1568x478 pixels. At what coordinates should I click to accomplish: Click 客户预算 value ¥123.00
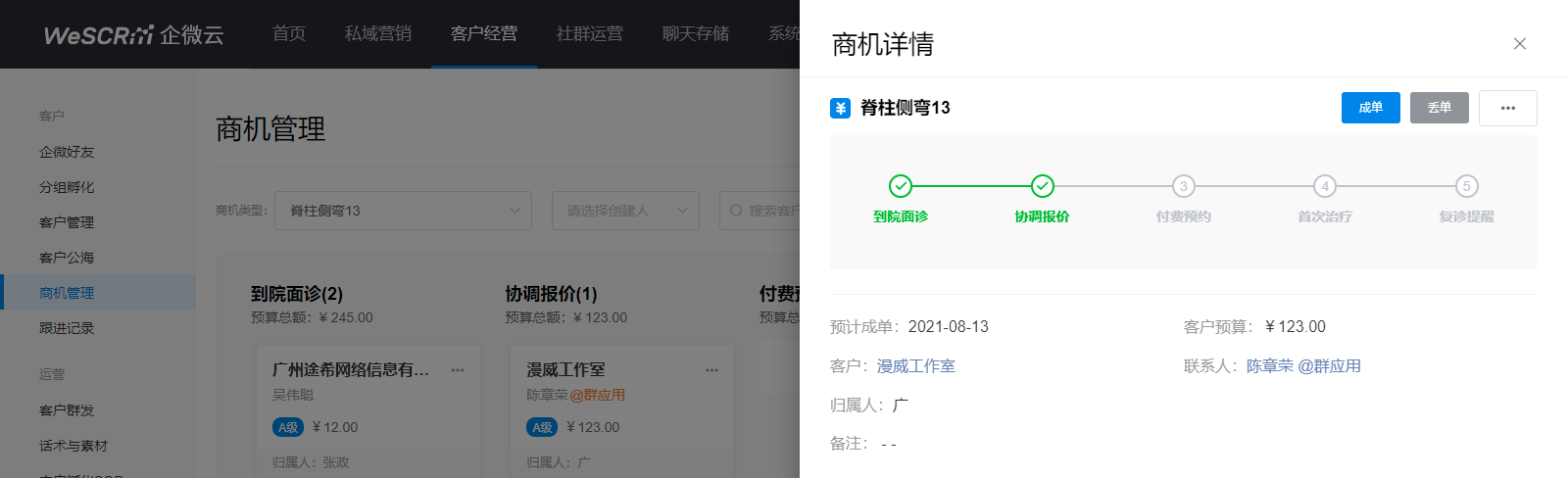pos(1295,327)
